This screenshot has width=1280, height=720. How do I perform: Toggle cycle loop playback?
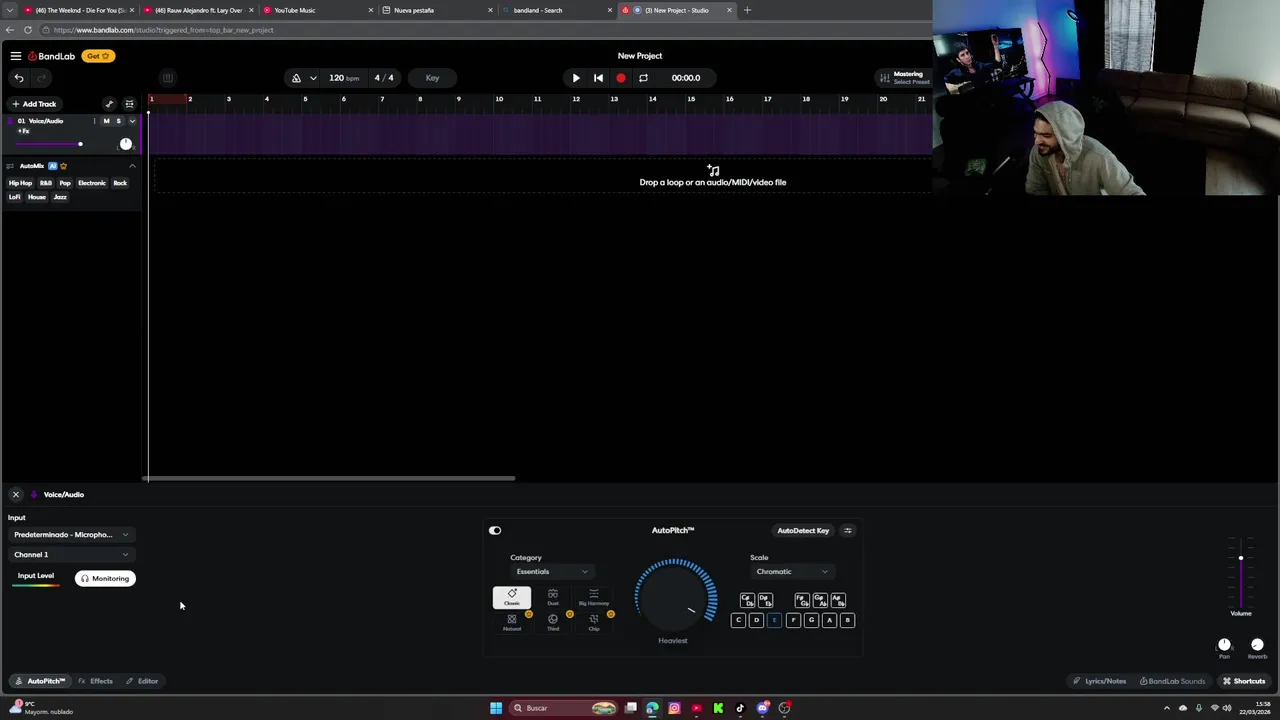pos(643,78)
